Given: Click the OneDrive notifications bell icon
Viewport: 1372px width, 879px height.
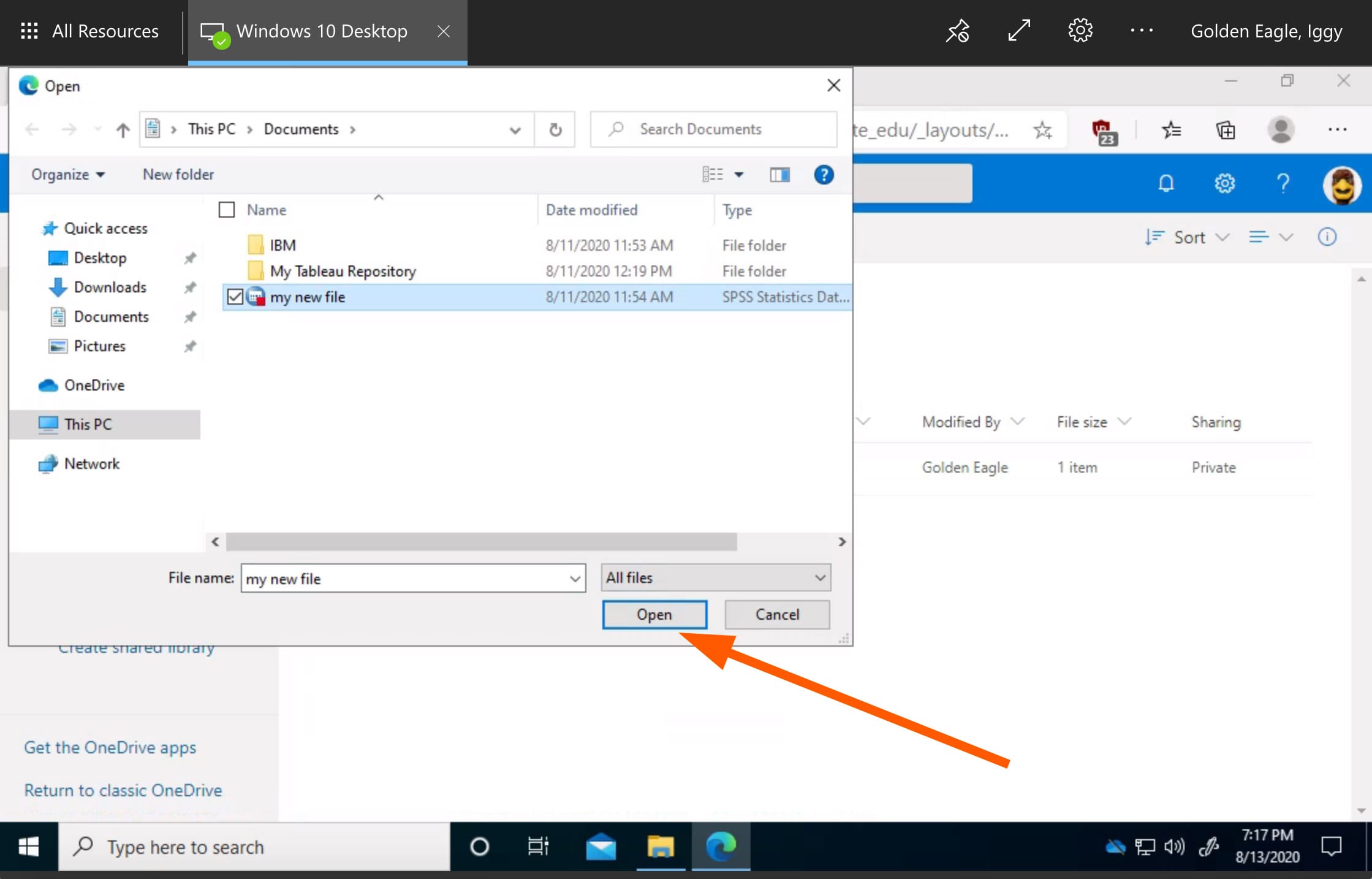Looking at the screenshot, I should [x=1165, y=183].
